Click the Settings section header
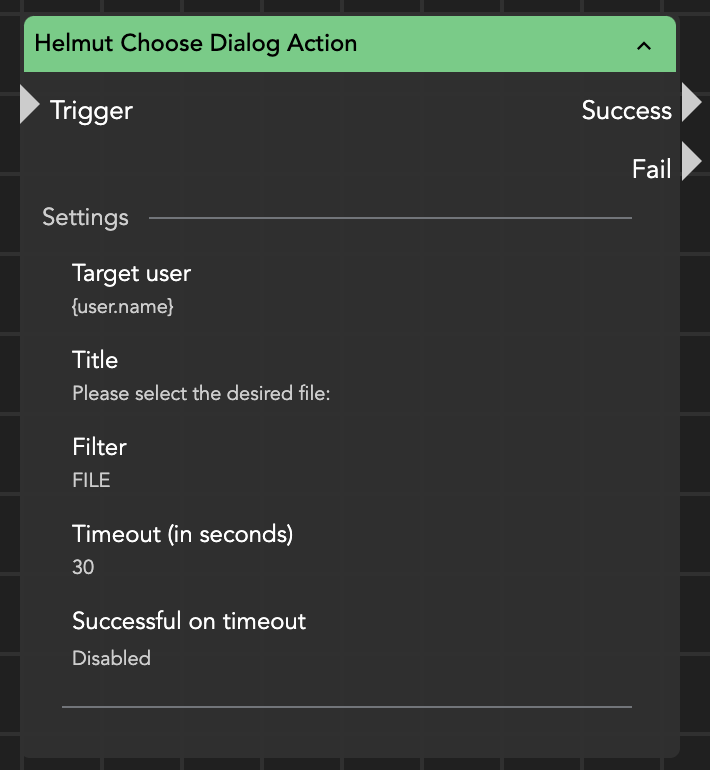Image resolution: width=710 pixels, height=770 pixels. [85, 217]
